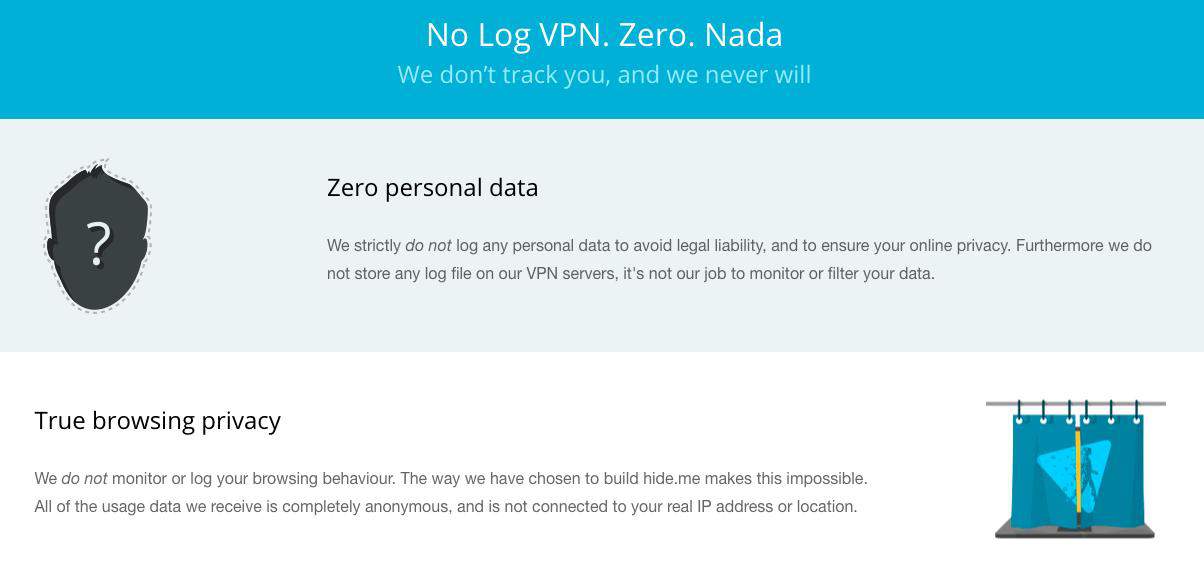Click the question mark on the silhouette head
The width and height of the screenshot is (1204, 570).
[97, 244]
